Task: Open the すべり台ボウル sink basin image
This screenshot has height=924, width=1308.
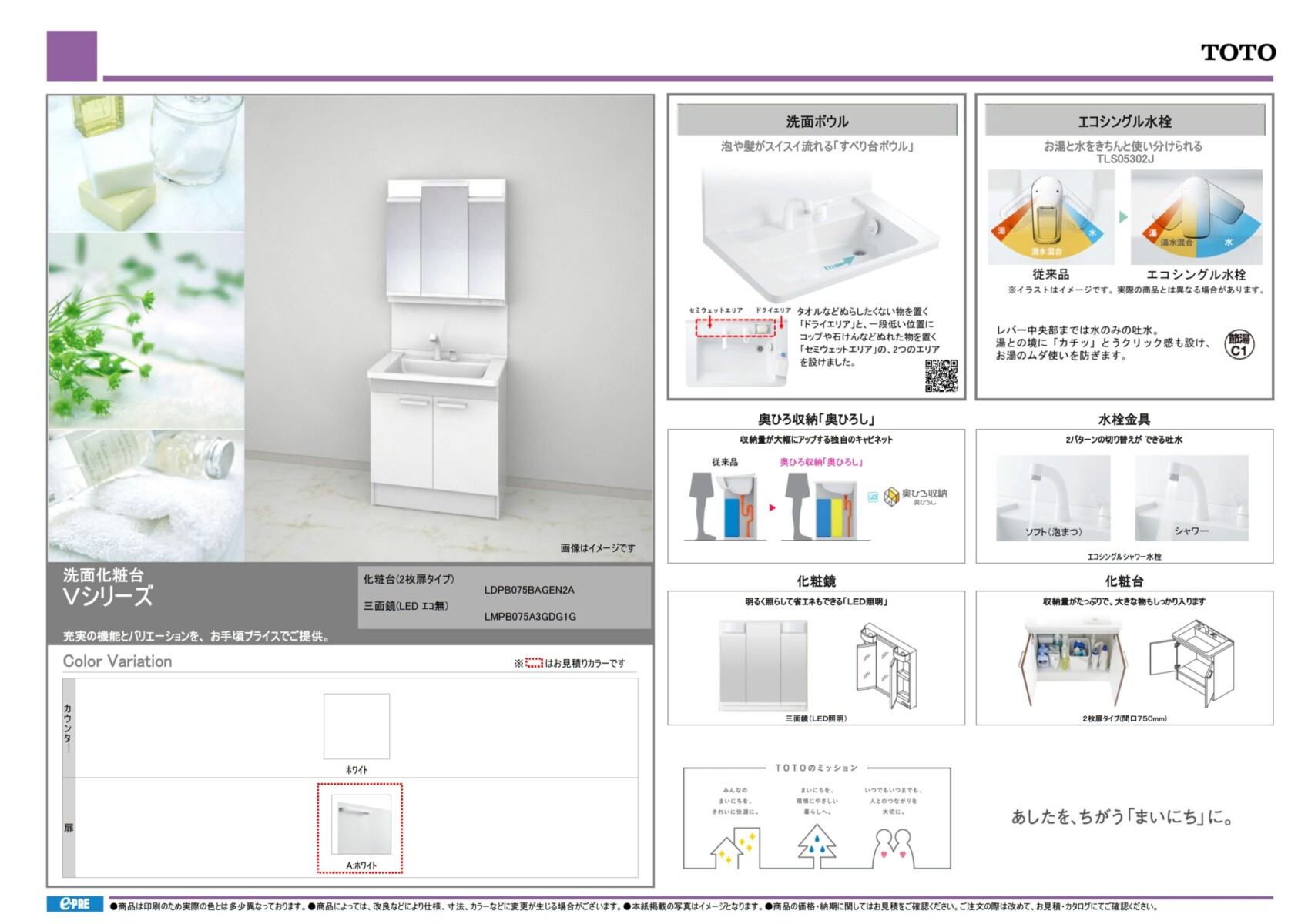Action: [x=820, y=234]
